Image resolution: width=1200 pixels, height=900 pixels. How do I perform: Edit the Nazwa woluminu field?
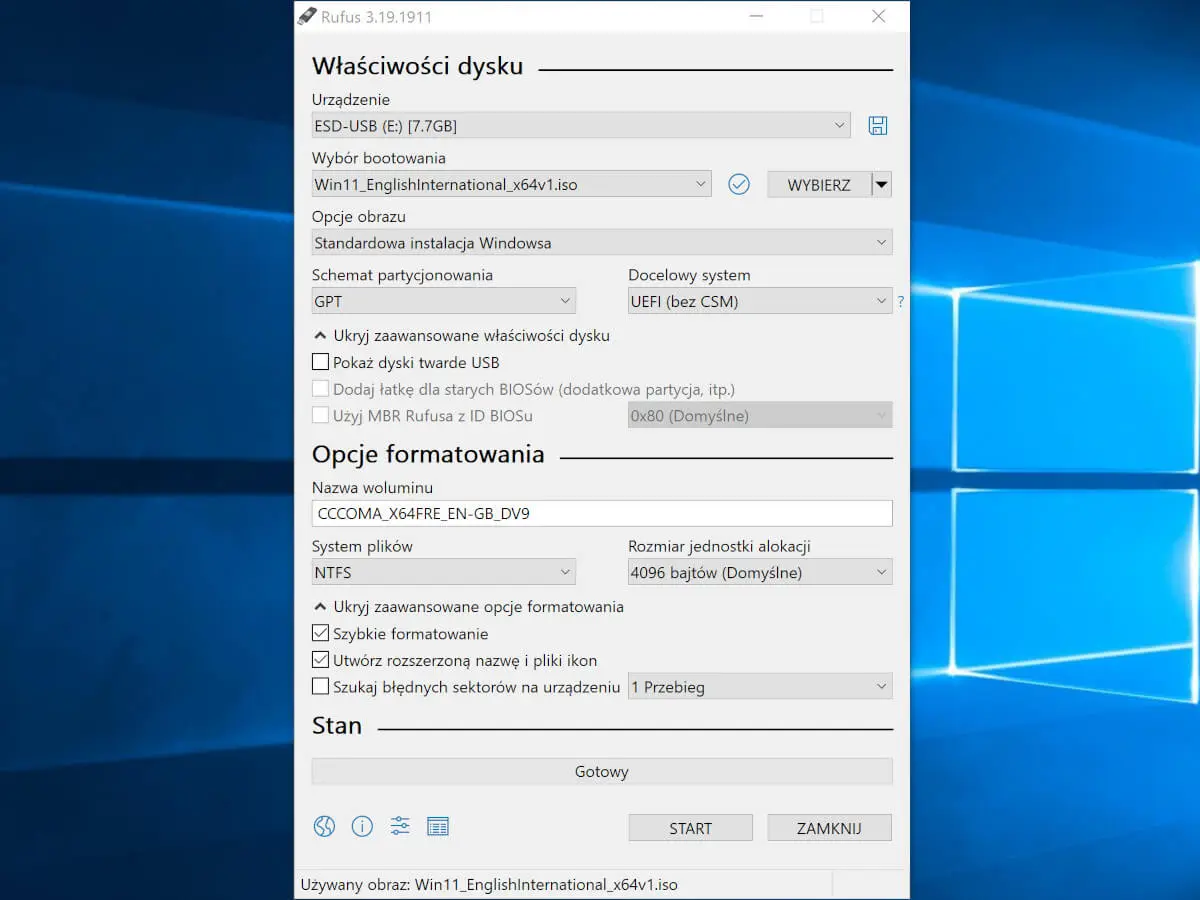point(600,513)
